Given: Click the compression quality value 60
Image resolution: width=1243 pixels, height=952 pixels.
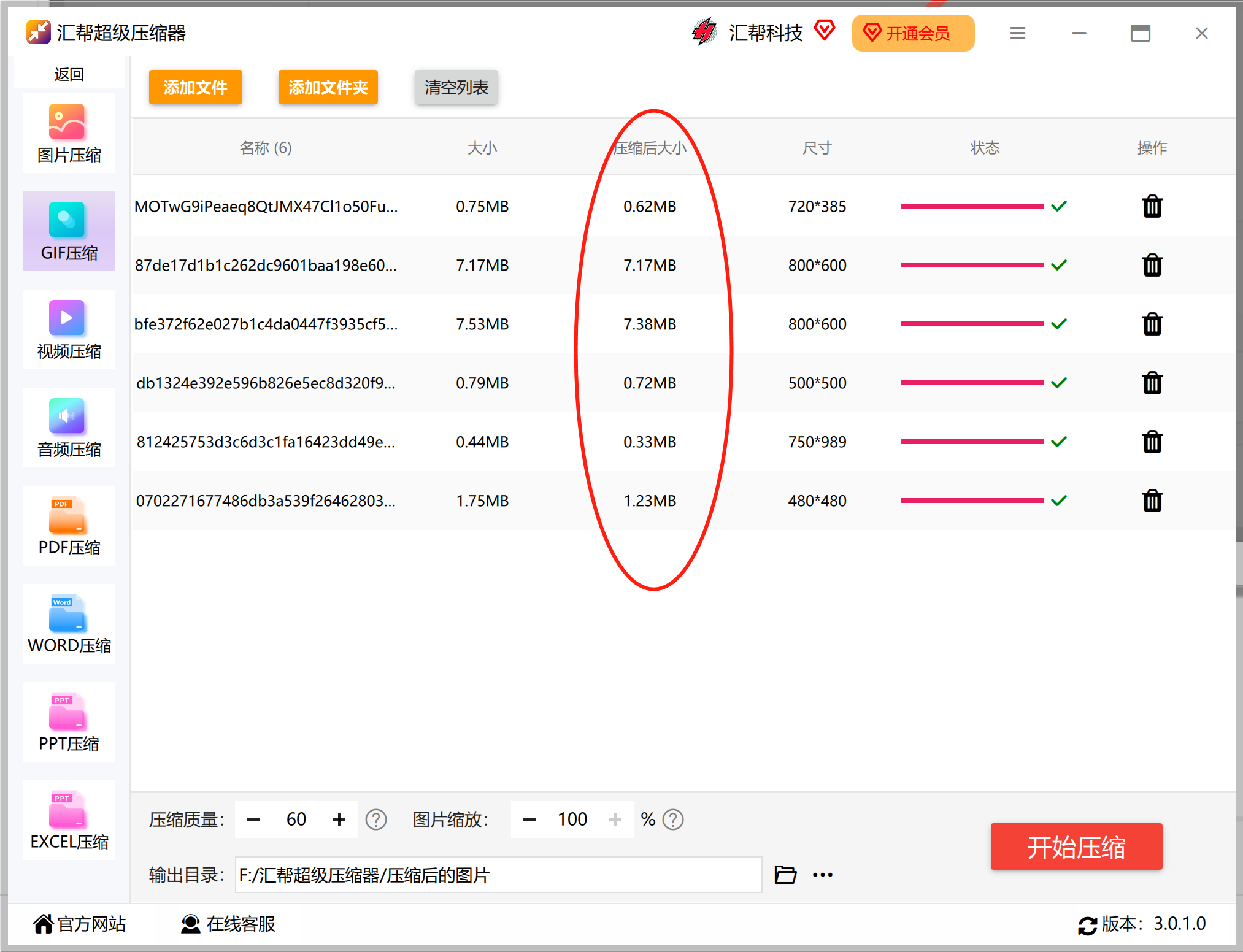Looking at the screenshot, I should [296, 820].
